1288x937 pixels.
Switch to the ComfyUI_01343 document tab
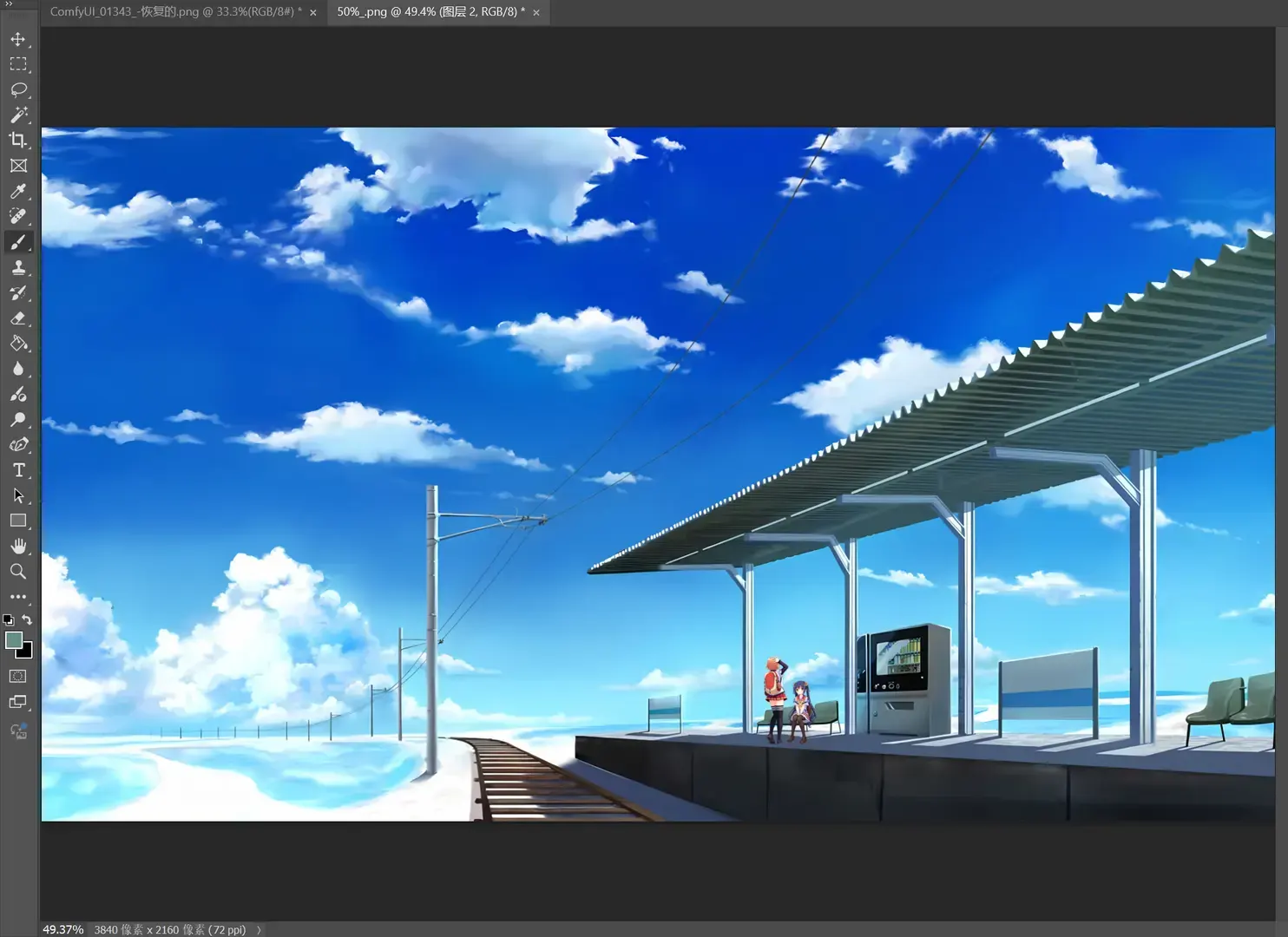[175, 12]
